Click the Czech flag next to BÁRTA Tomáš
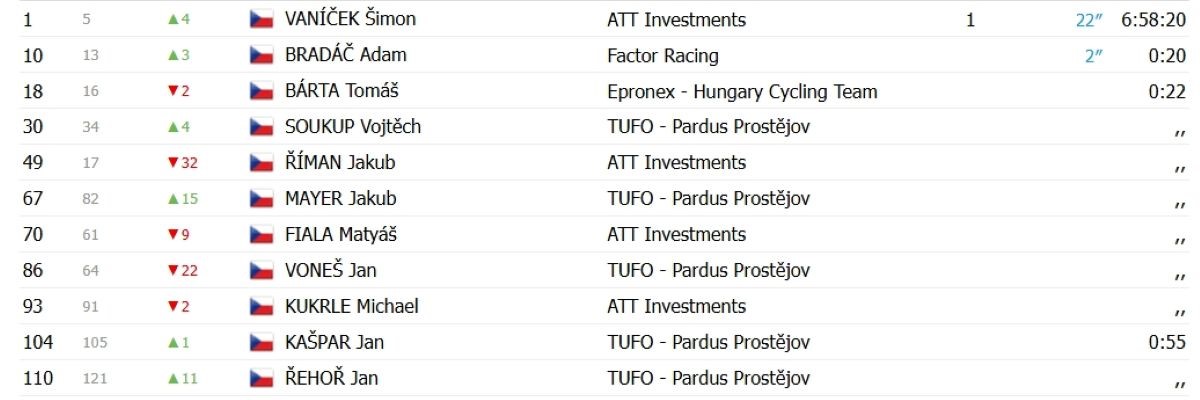 261,92
